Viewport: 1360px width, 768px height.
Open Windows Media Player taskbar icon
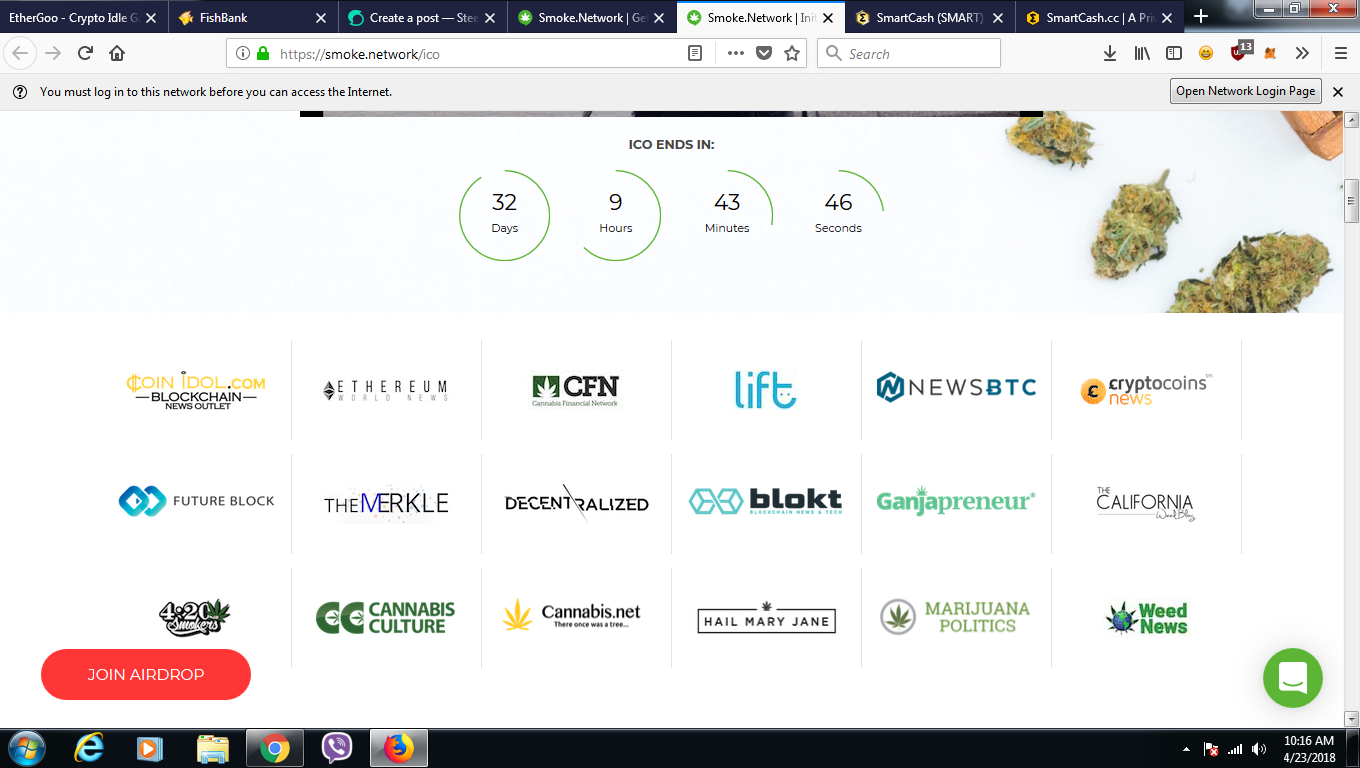[x=150, y=748]
